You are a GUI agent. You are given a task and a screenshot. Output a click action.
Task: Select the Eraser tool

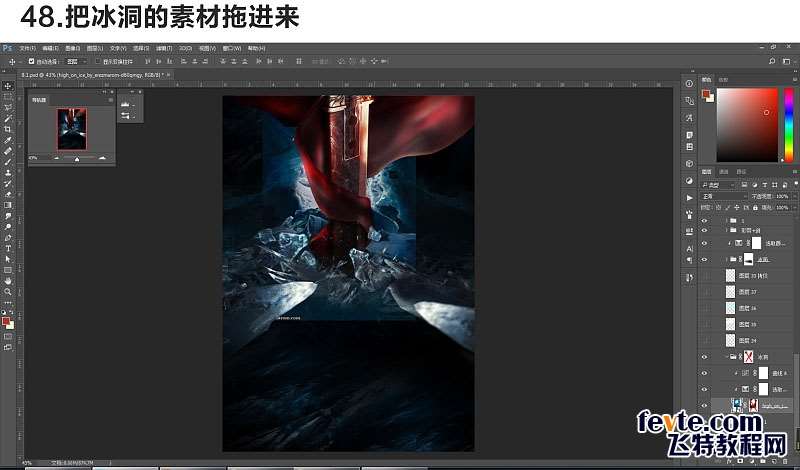[8, 194]
